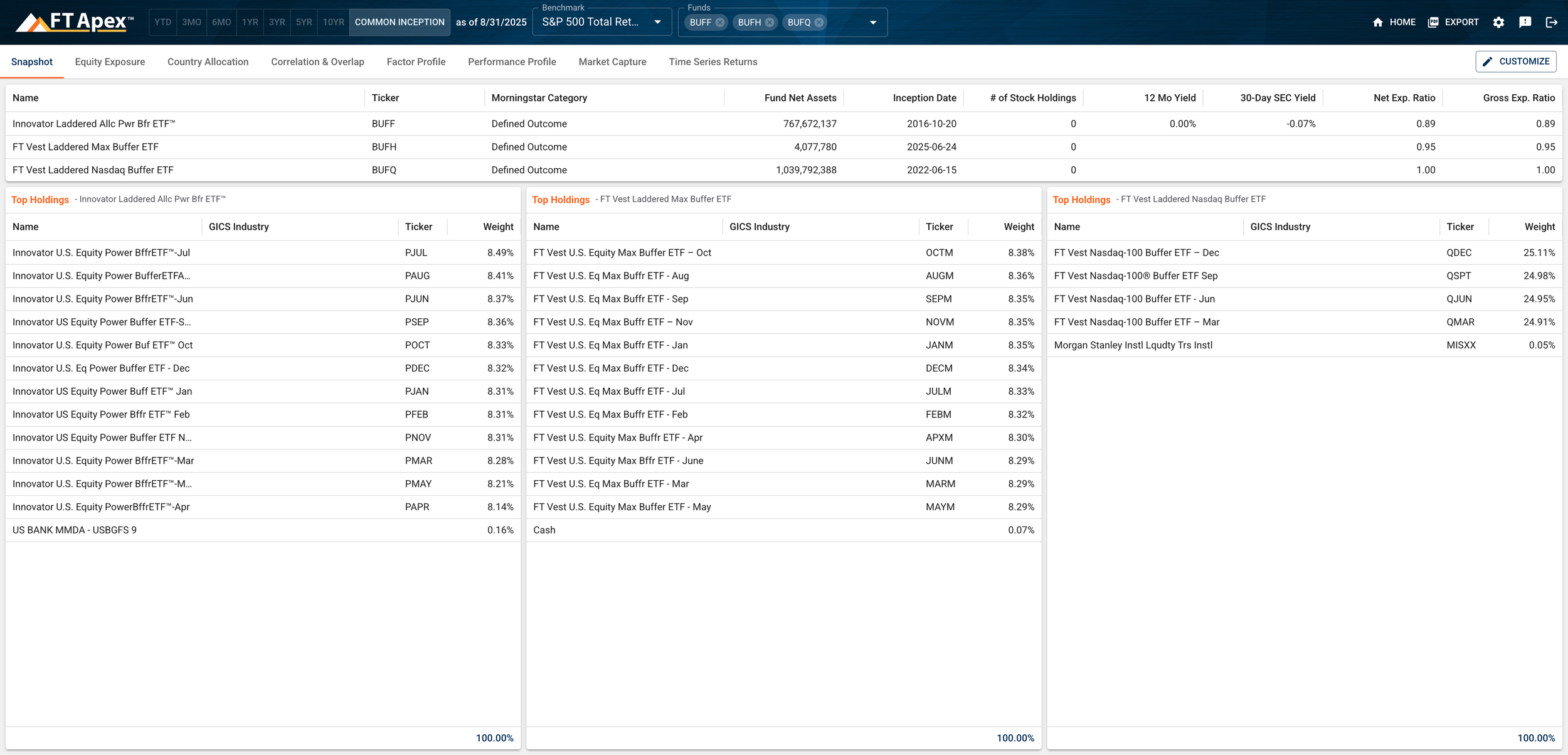The width and height of the screenshot is (1568, 755).
Task: Export the report as PDF
Action: pyautogui.click(x=1453, y=23)
